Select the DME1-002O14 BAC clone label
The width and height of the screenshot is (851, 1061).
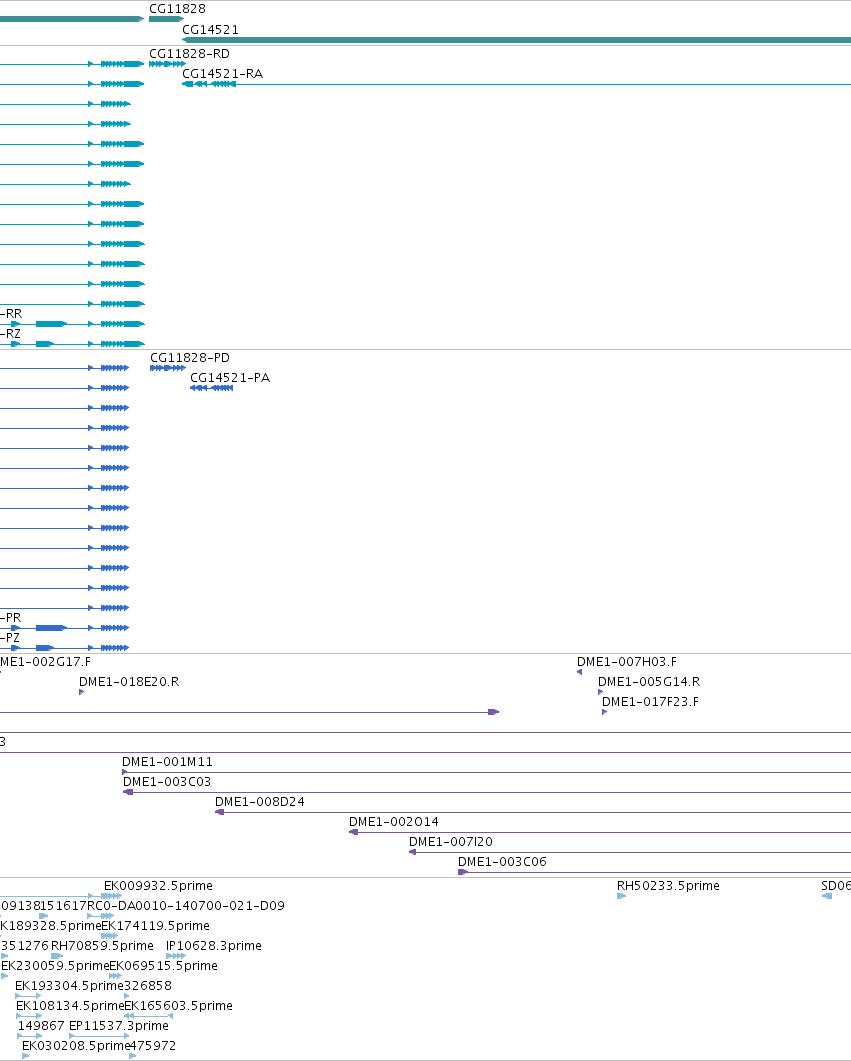[394, 821]
